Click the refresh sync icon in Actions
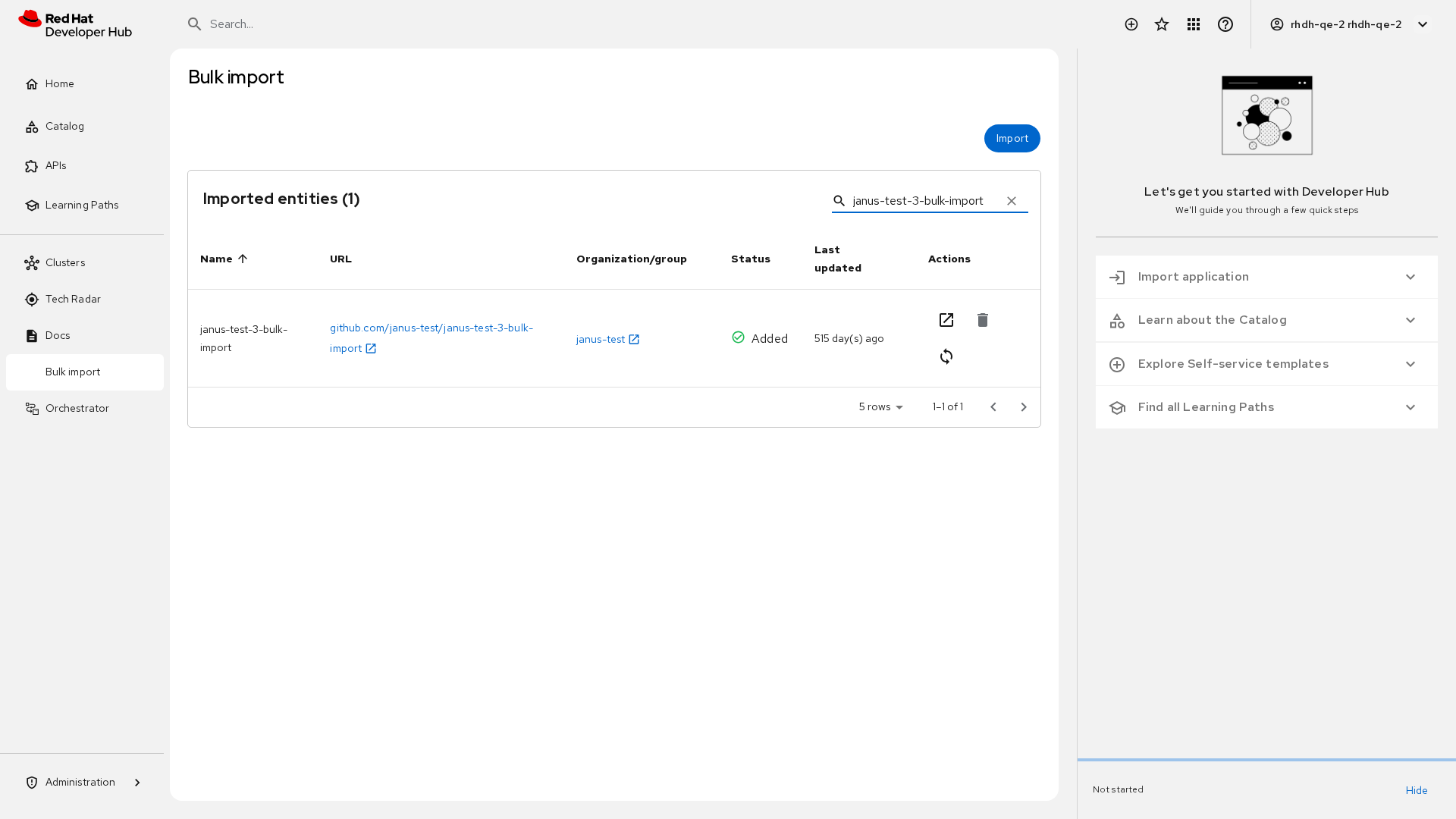The image size is (1456, 819). [946, 356]
